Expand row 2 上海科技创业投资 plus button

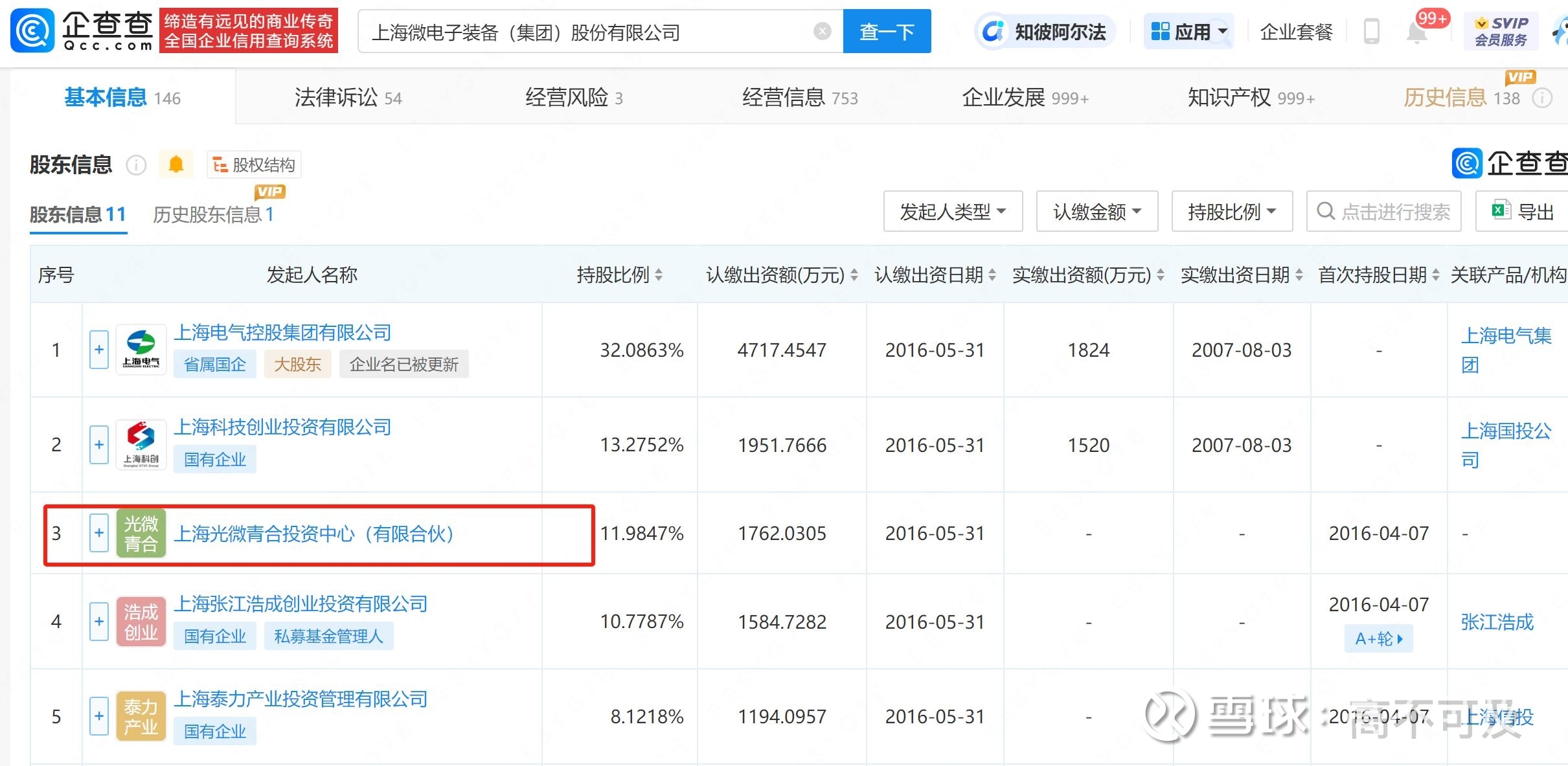[x=99, y=445]
